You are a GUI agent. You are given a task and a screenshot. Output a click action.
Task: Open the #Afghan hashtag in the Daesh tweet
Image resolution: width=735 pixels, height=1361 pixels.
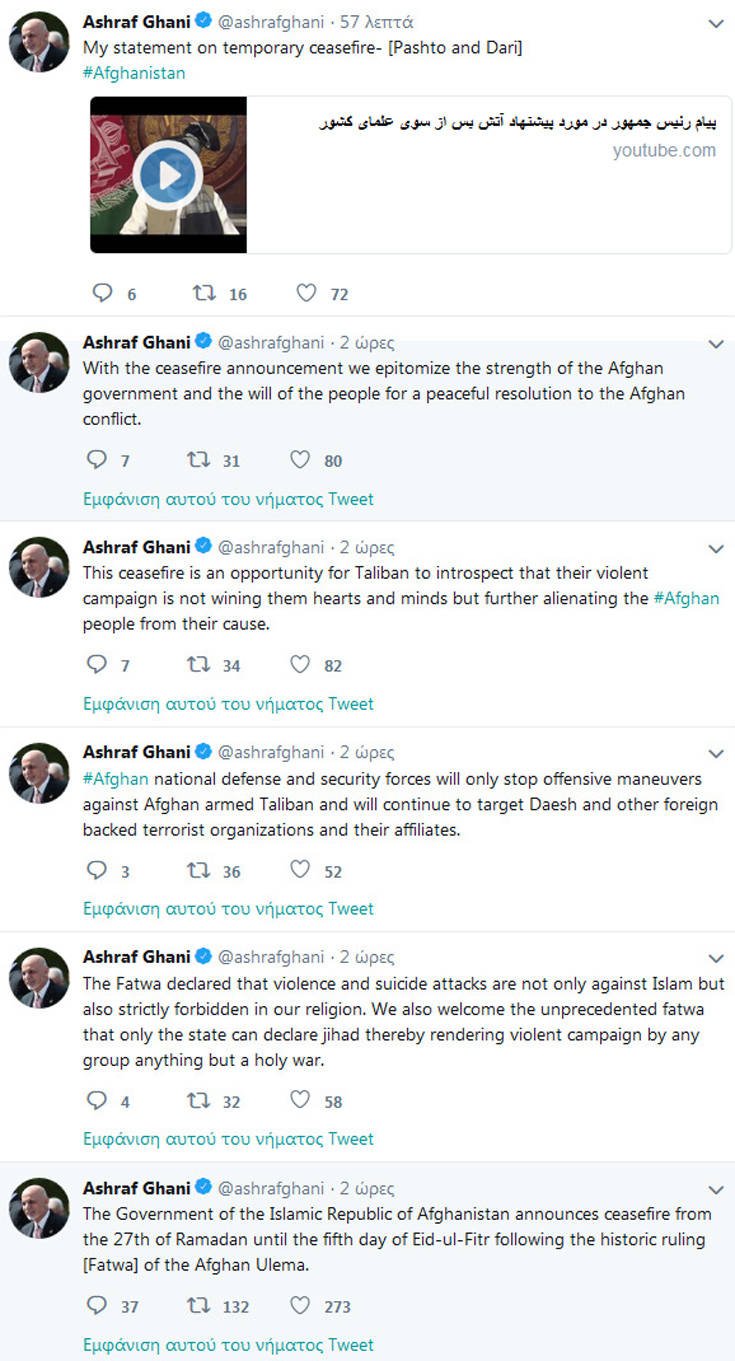coord(116,778)
